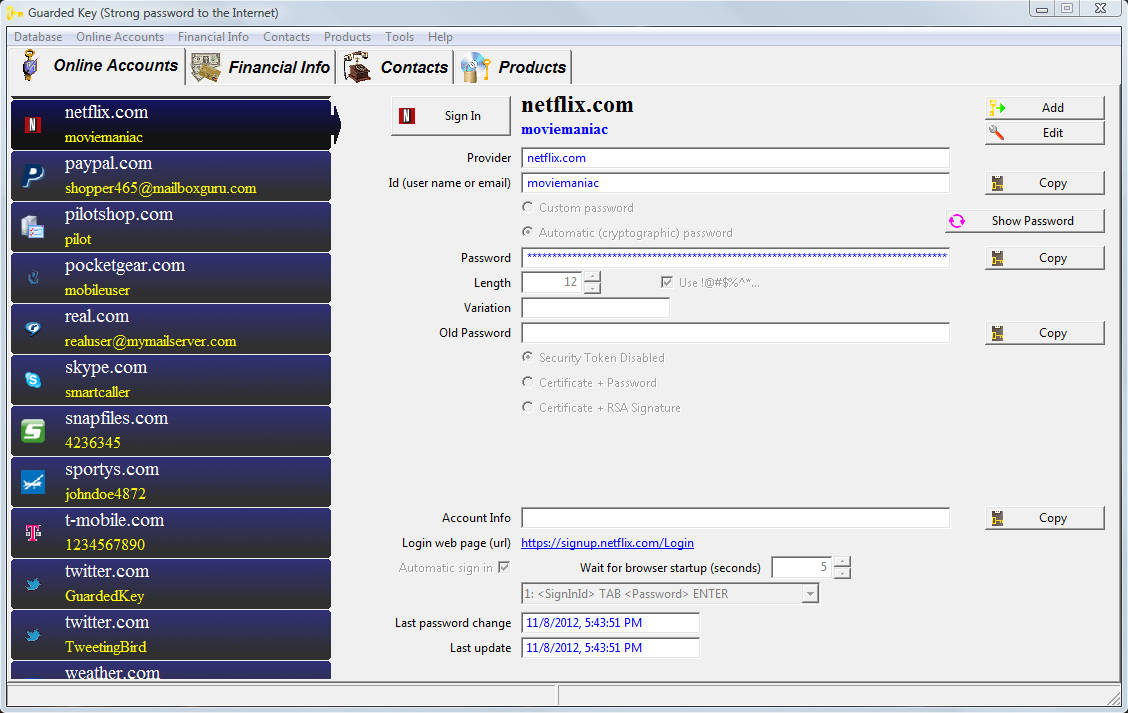Image resolution: width=1128 pixels, height=713 pixels.
Task: Open the Database menu
Action: 38,37
